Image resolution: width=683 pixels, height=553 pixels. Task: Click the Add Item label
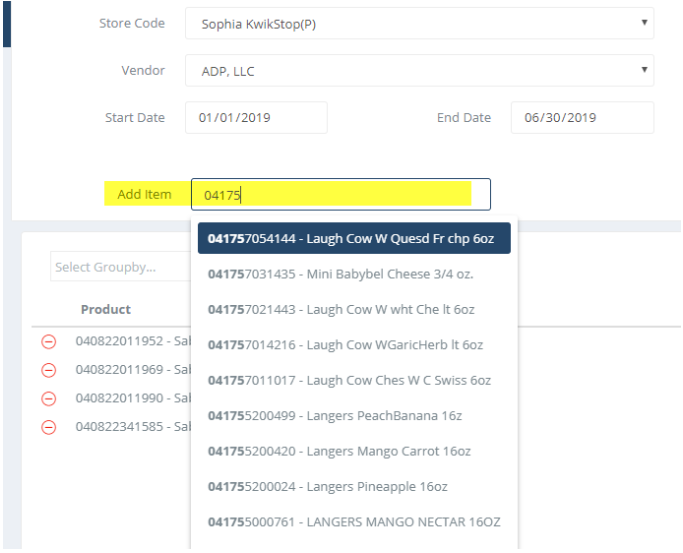(x=144, y=194)
